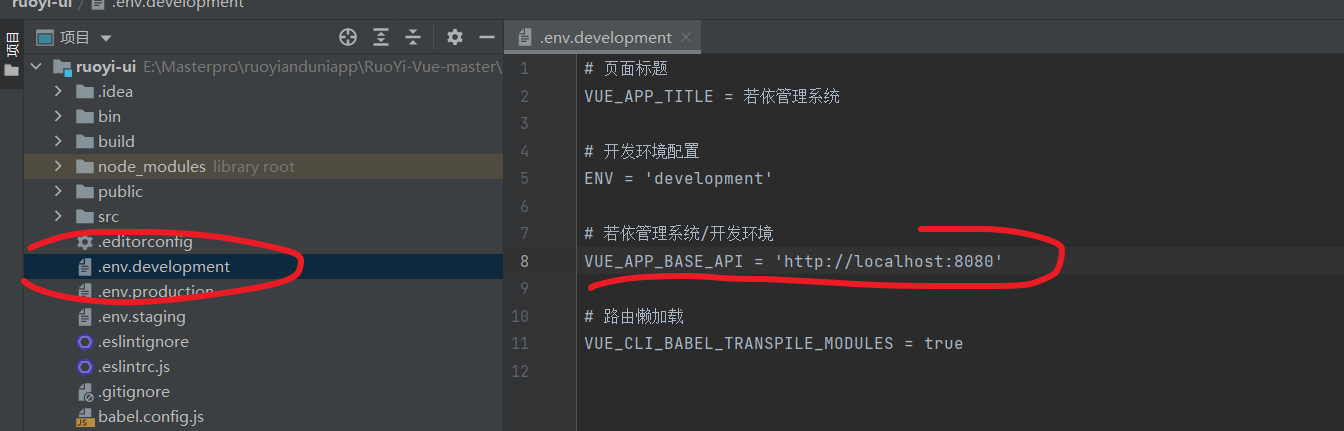Image resolution: width=1344 pixels, height=431 pixels.
Task: Click the .env.development file icon
Action: (85, 267)
